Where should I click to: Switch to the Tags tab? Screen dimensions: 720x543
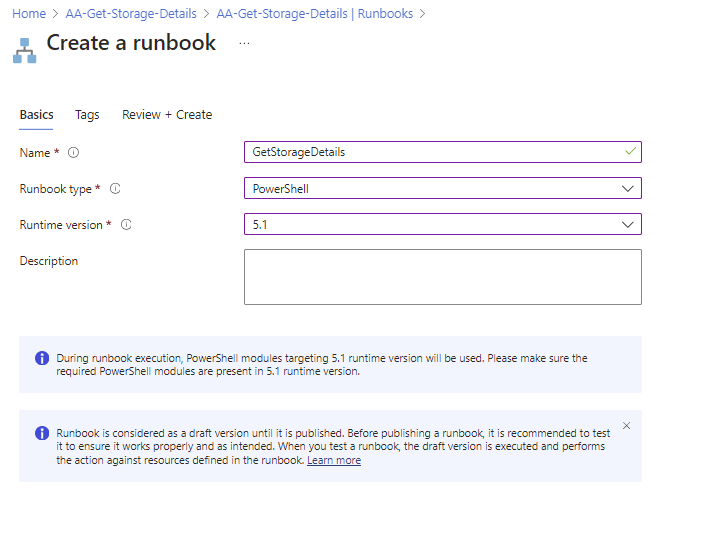pyautogui.click(x=87, y=115)
